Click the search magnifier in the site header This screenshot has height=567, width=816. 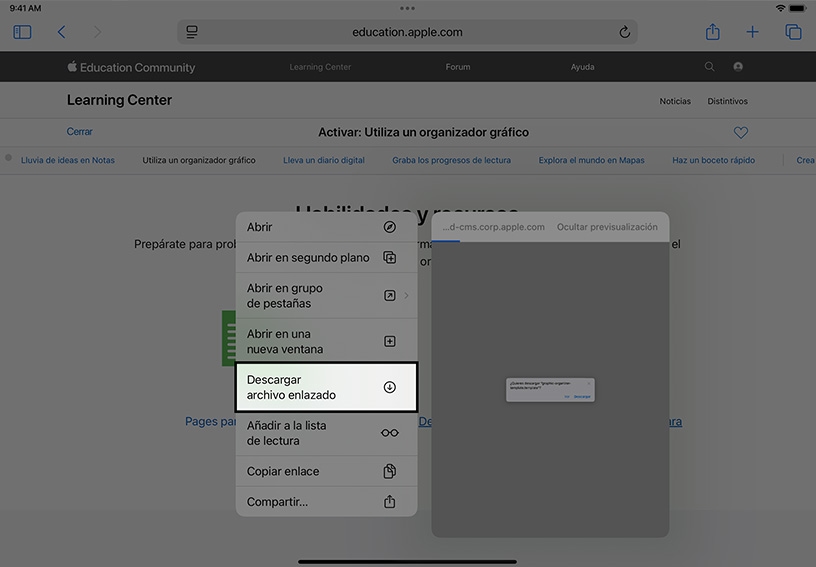tap(709, 67)
